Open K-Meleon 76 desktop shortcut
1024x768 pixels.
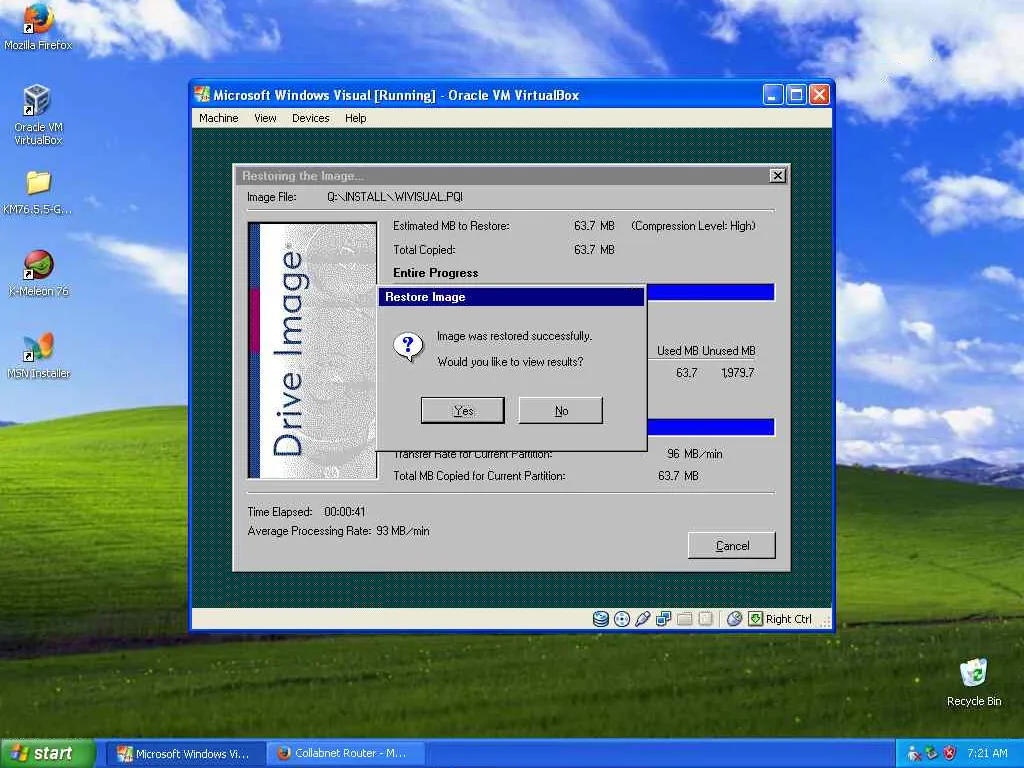tap(38, 273)
